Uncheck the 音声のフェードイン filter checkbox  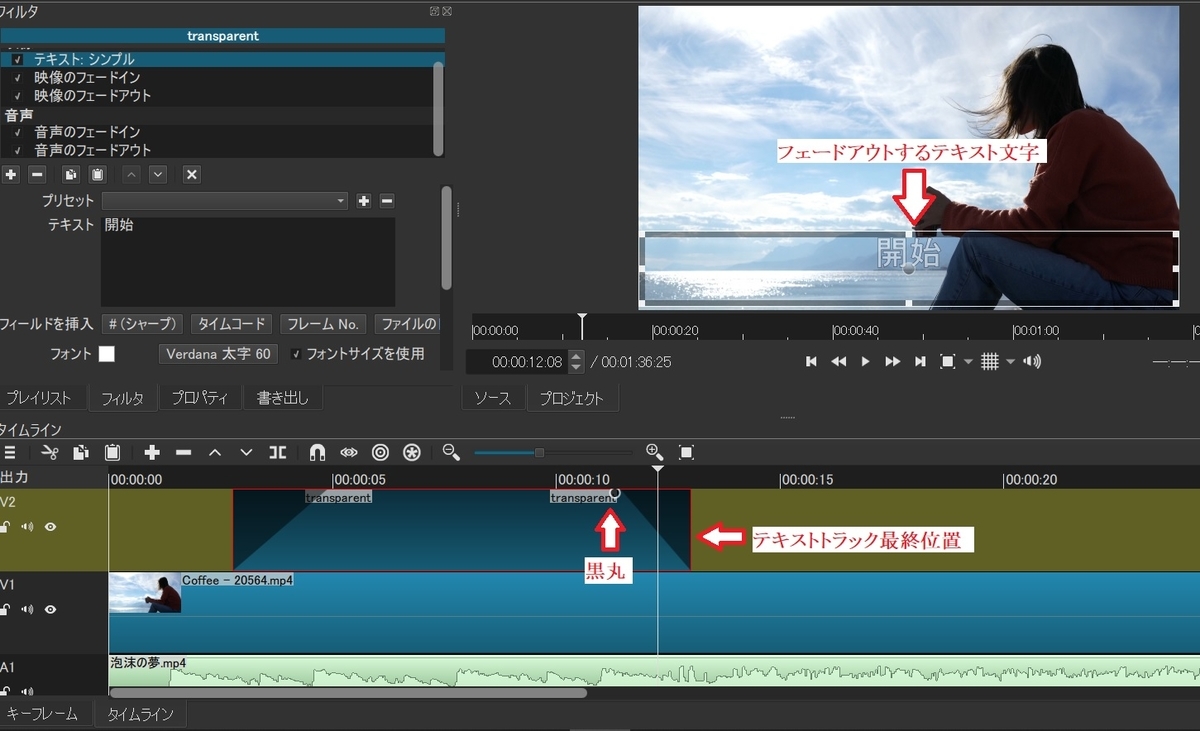point(18,132)
